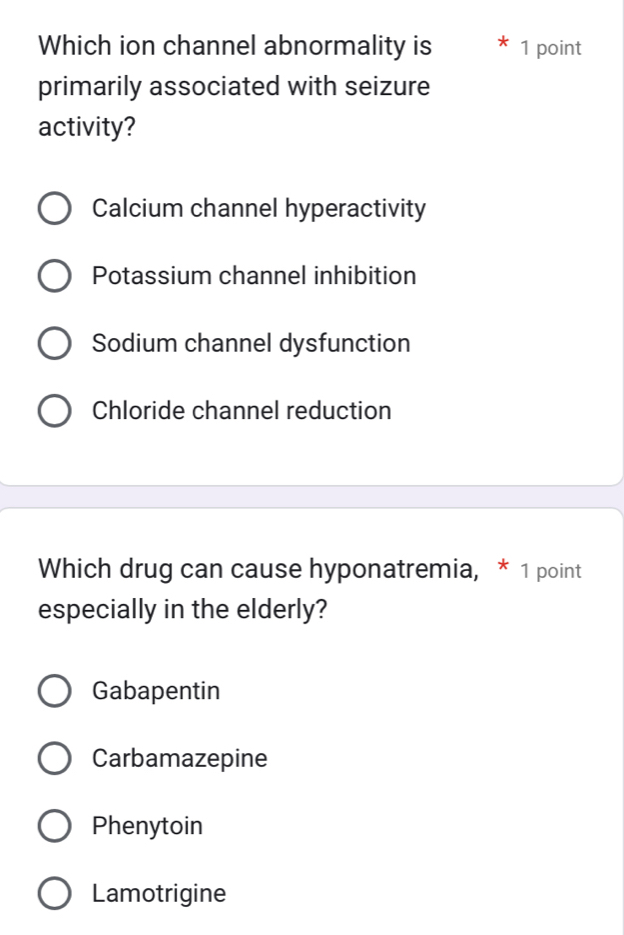This screenshot has height=935, width=624.
Task: Click the Carbamazepine answer text label
Action: [x=179, y=758]
